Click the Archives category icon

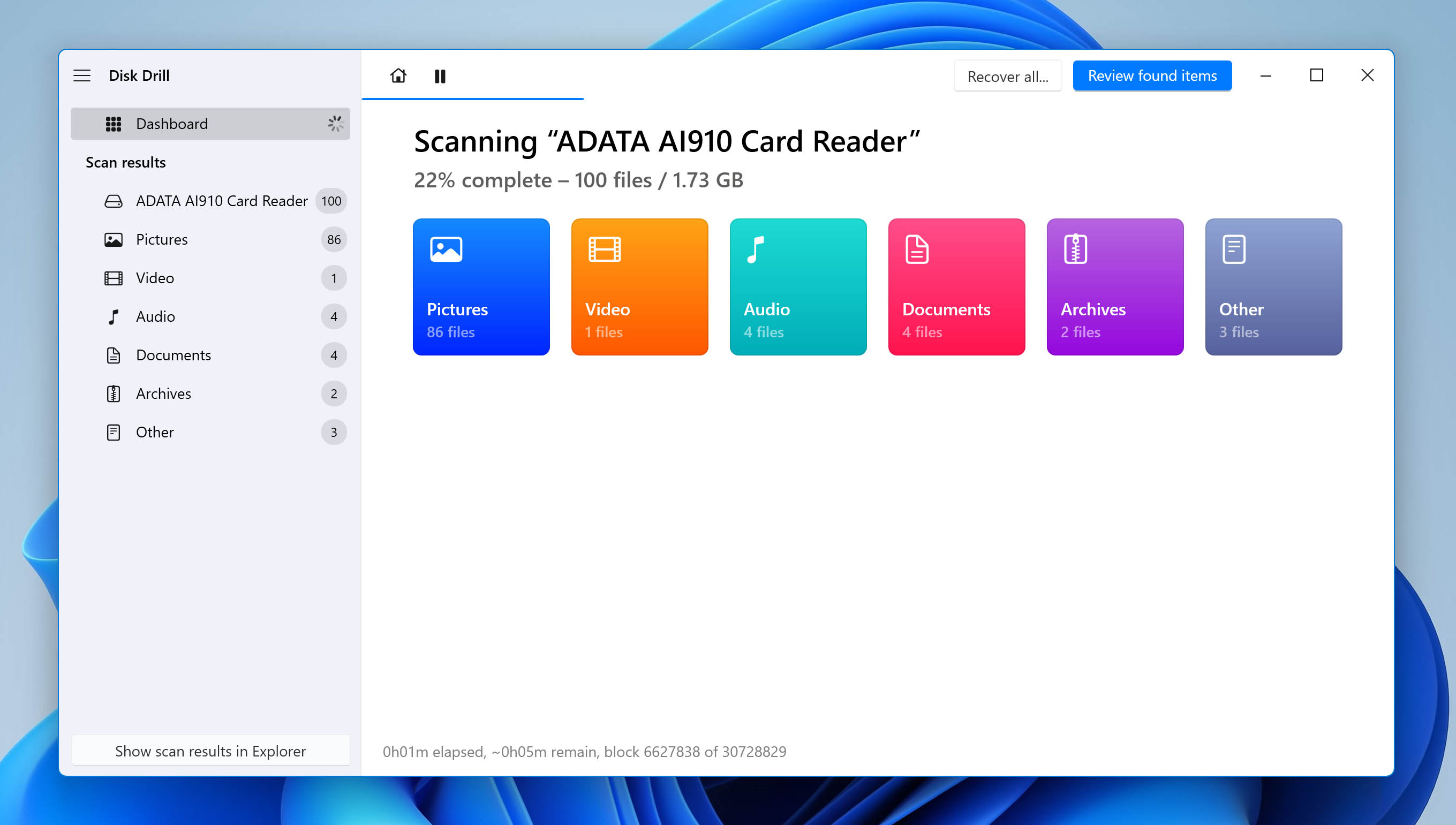point(1075,249)
